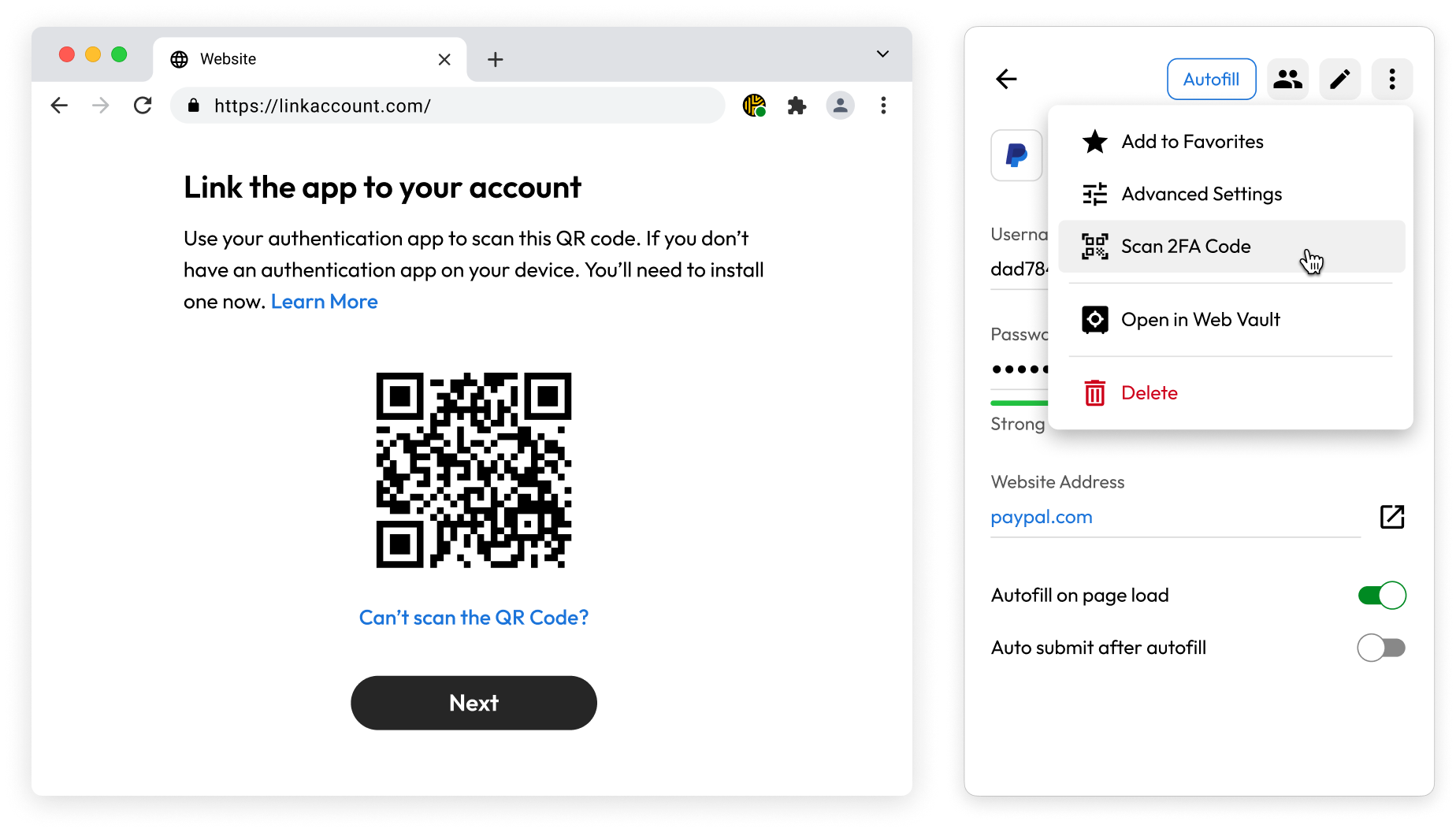
Task: Go back using the vault panel arrow
Action: pos(1006,79)
